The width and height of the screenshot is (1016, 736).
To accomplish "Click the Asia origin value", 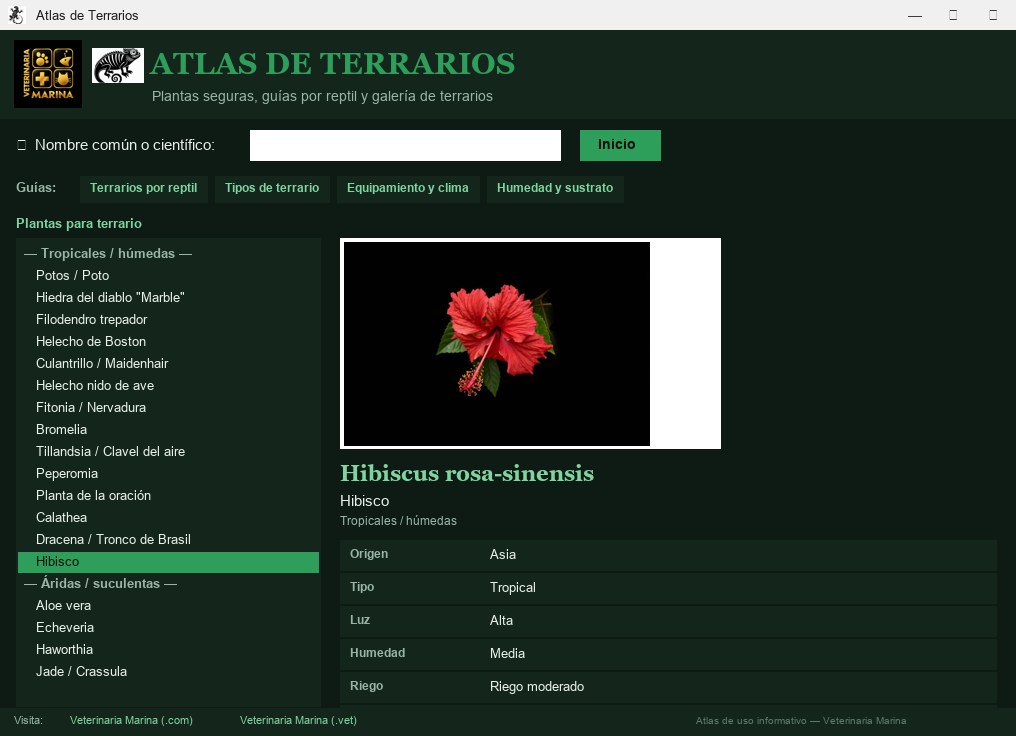I will click(503, 555).
